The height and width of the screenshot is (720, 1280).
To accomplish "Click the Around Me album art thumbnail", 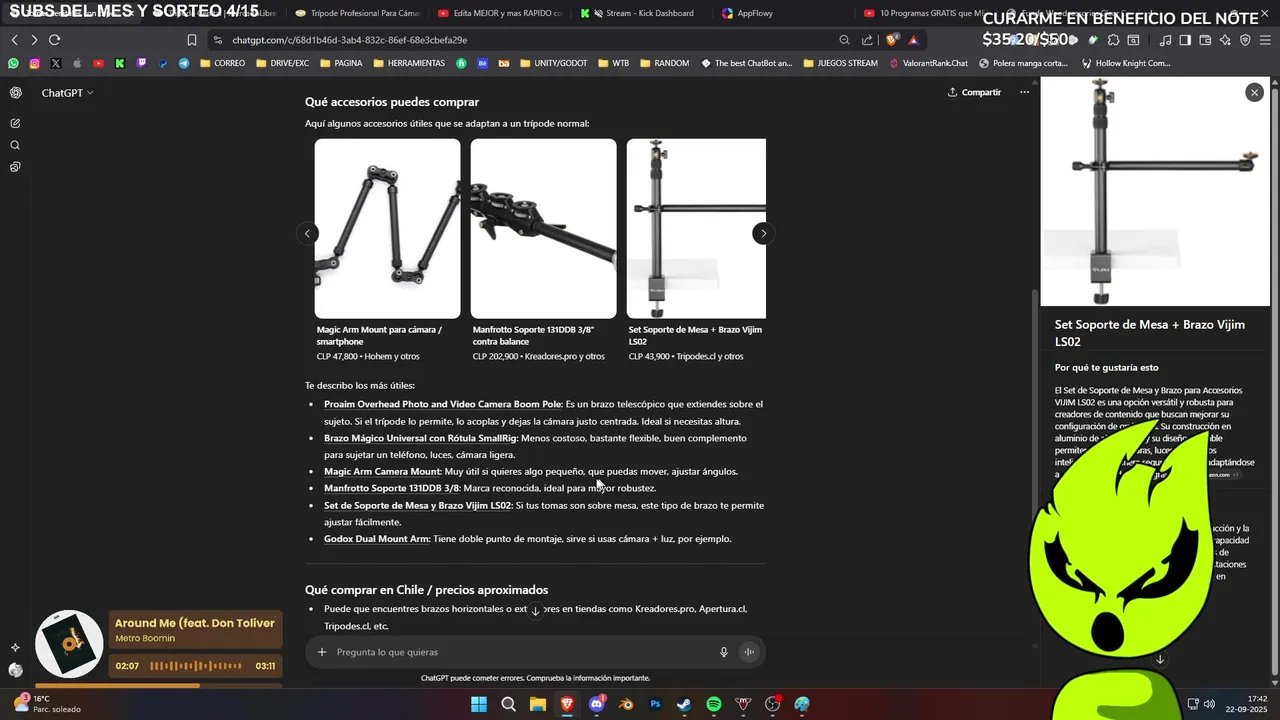I will click(70, 644).
